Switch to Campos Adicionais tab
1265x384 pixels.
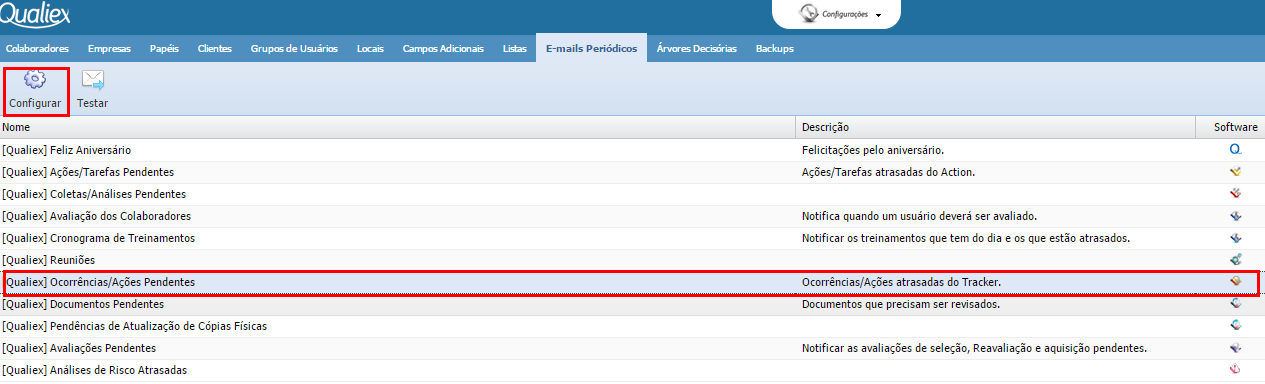[x=443, y=48]
